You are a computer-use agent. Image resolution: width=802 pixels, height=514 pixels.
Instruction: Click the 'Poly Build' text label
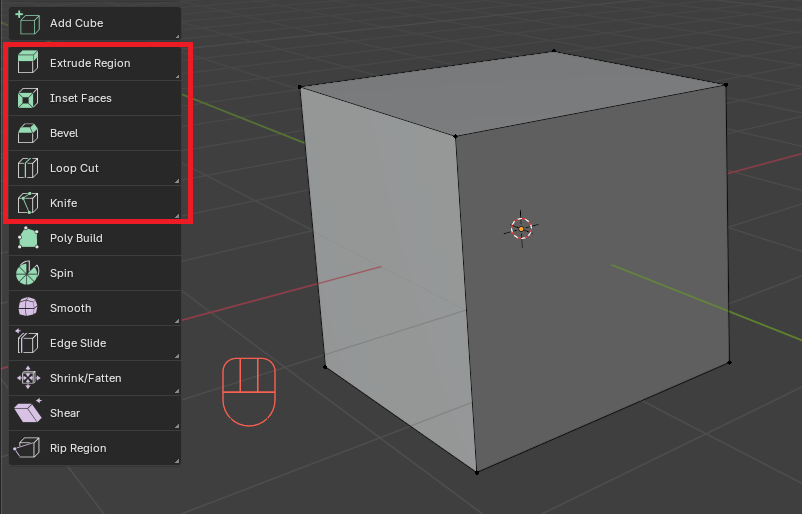coord(76,238)
